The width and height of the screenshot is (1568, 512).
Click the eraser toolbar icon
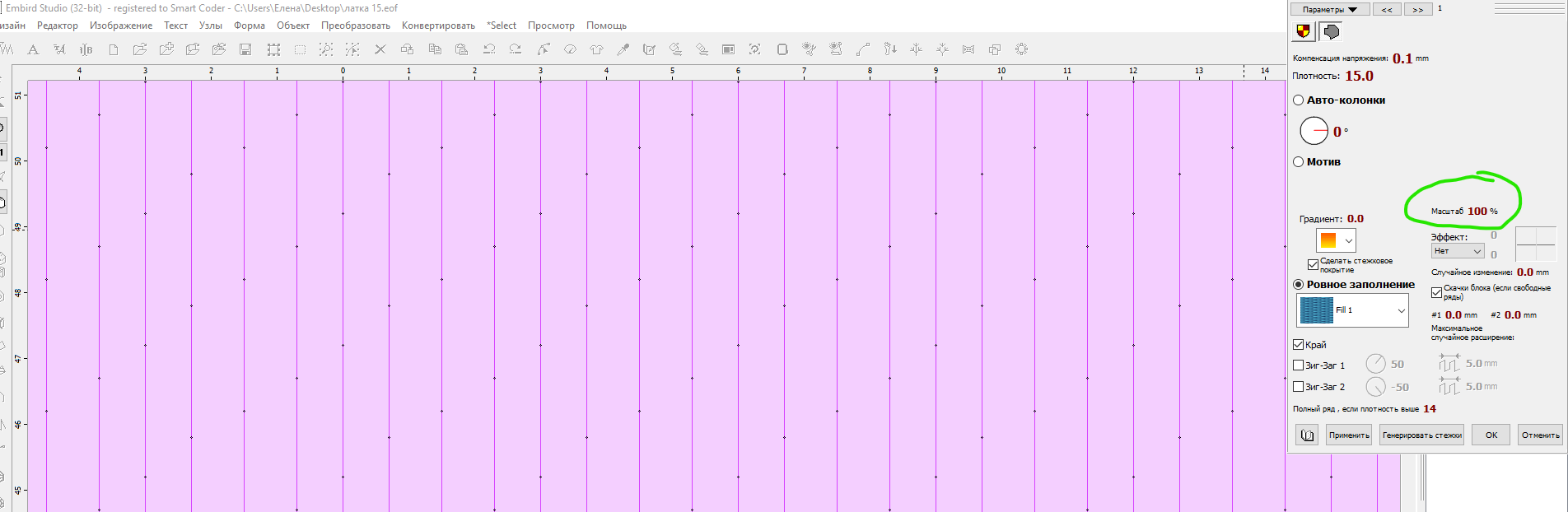click(702, 49)
